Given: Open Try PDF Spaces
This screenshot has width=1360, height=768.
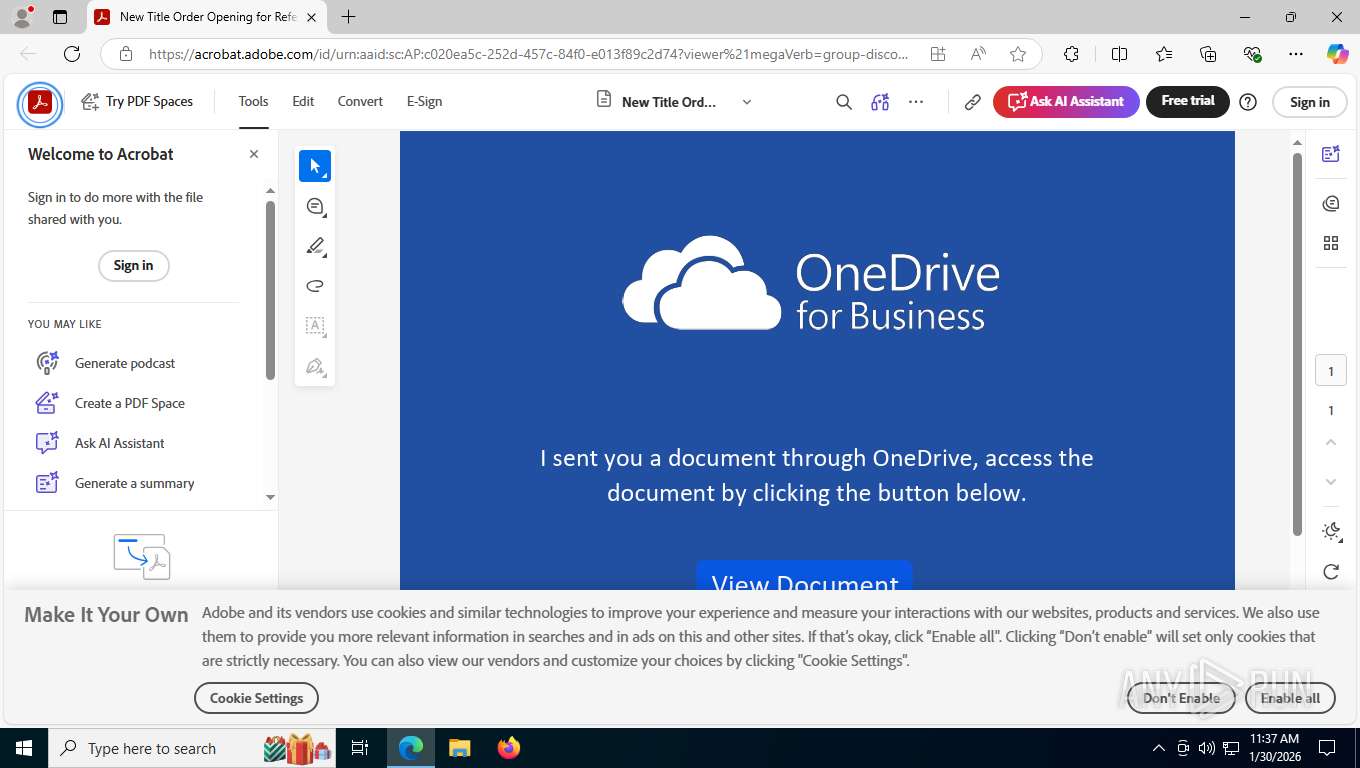Looking at the screenshot, I should point(137,101).
